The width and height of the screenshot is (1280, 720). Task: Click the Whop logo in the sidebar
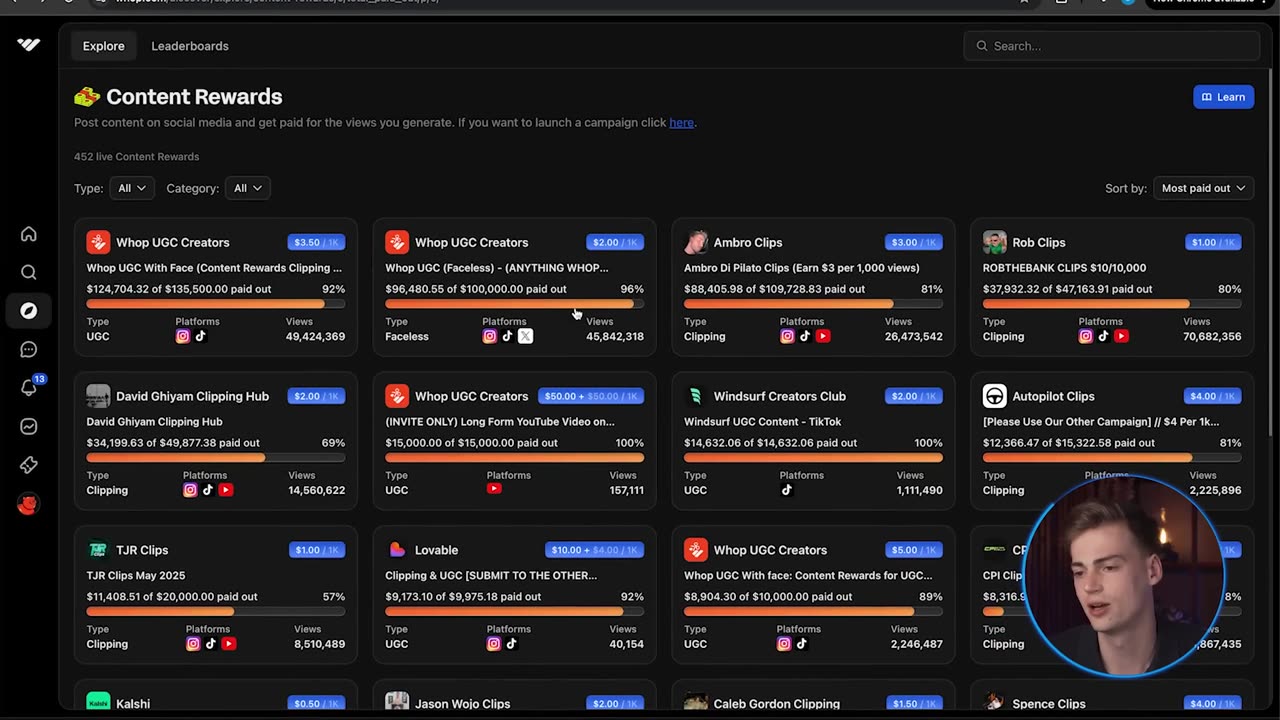pyautogui.click(x=28, y=45)
